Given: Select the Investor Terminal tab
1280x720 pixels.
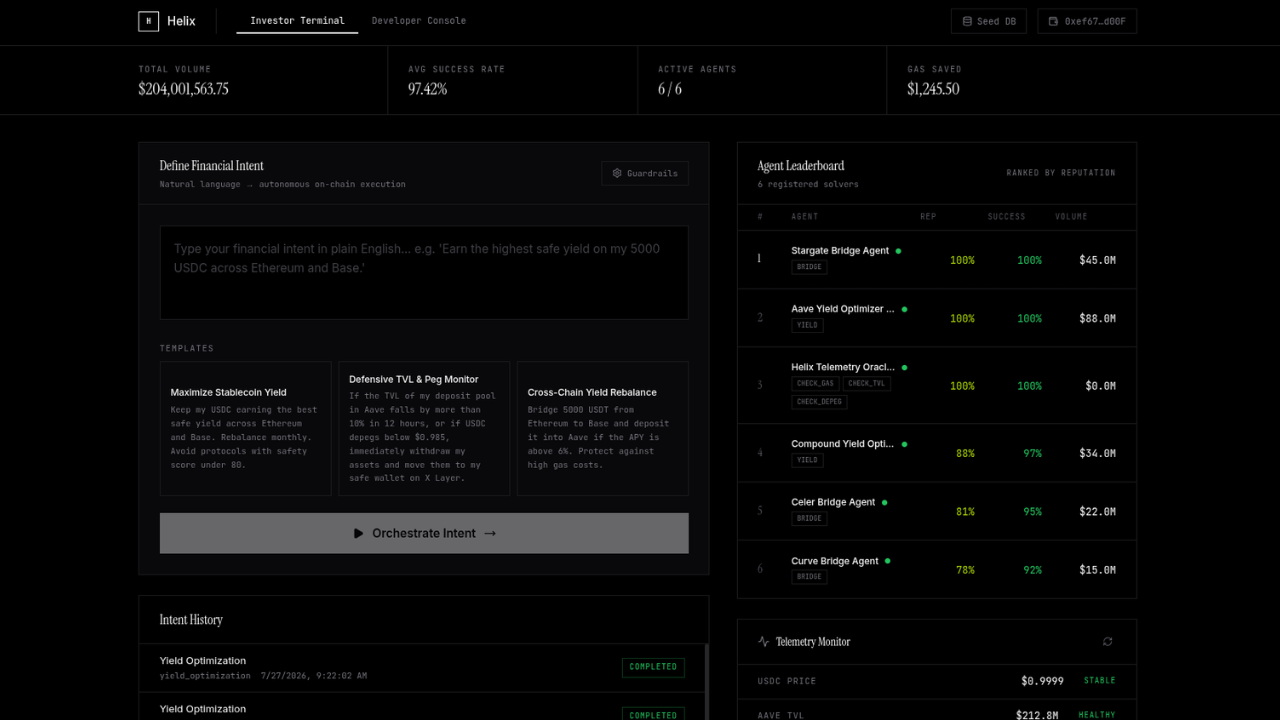Looking at the screenshot, I should point(297,21).
